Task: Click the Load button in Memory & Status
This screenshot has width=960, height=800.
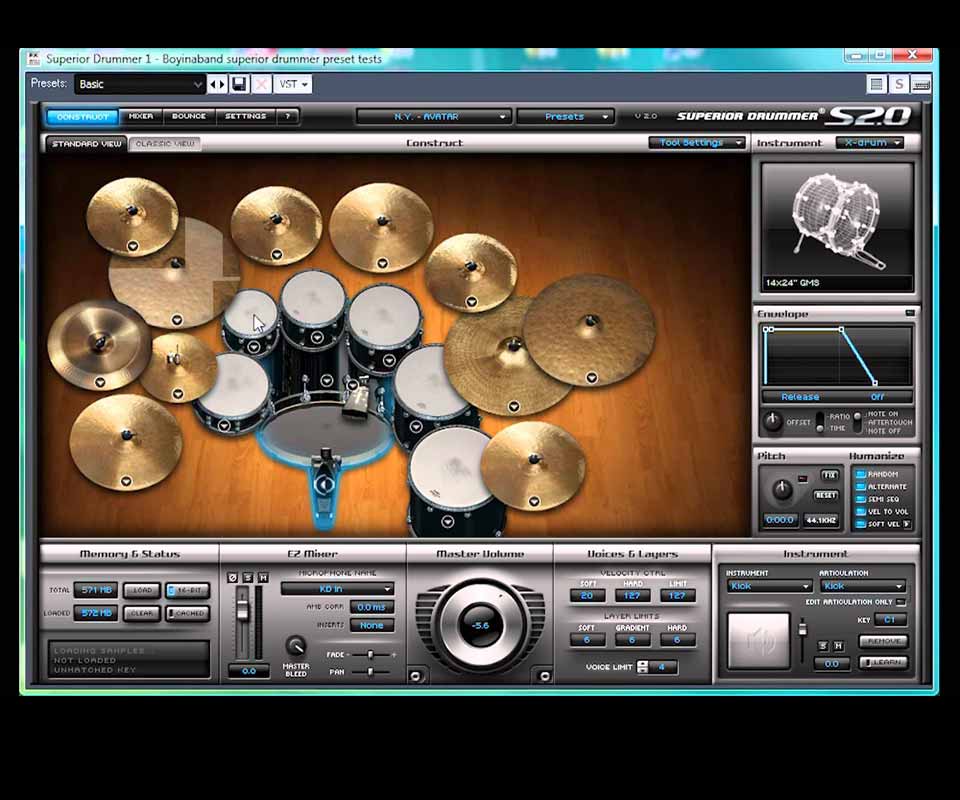Action: tap(142, 591)
